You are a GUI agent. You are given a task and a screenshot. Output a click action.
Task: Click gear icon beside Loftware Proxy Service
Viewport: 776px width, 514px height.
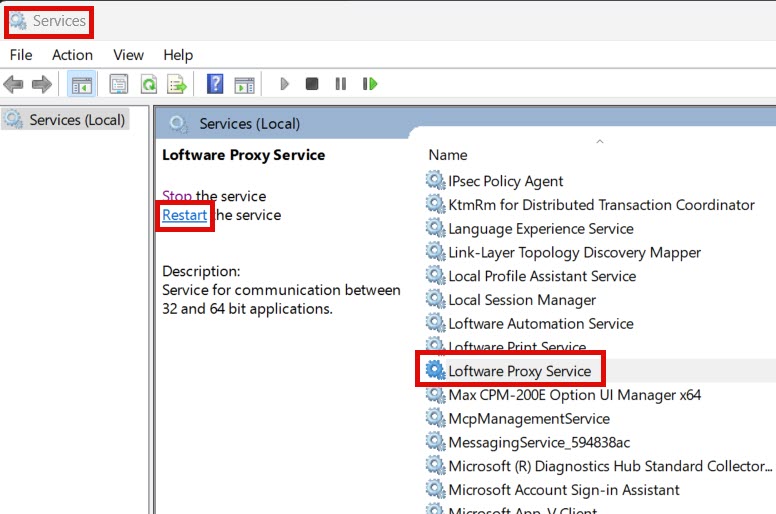coord(436,371)
